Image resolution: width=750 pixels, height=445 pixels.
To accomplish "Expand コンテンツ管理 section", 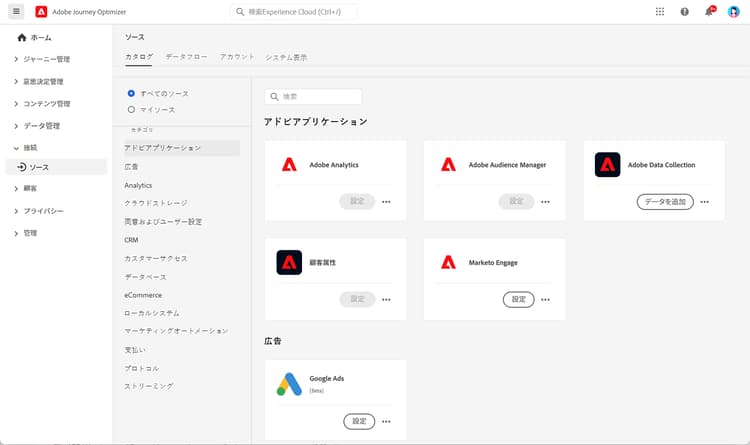I will 16,103.
